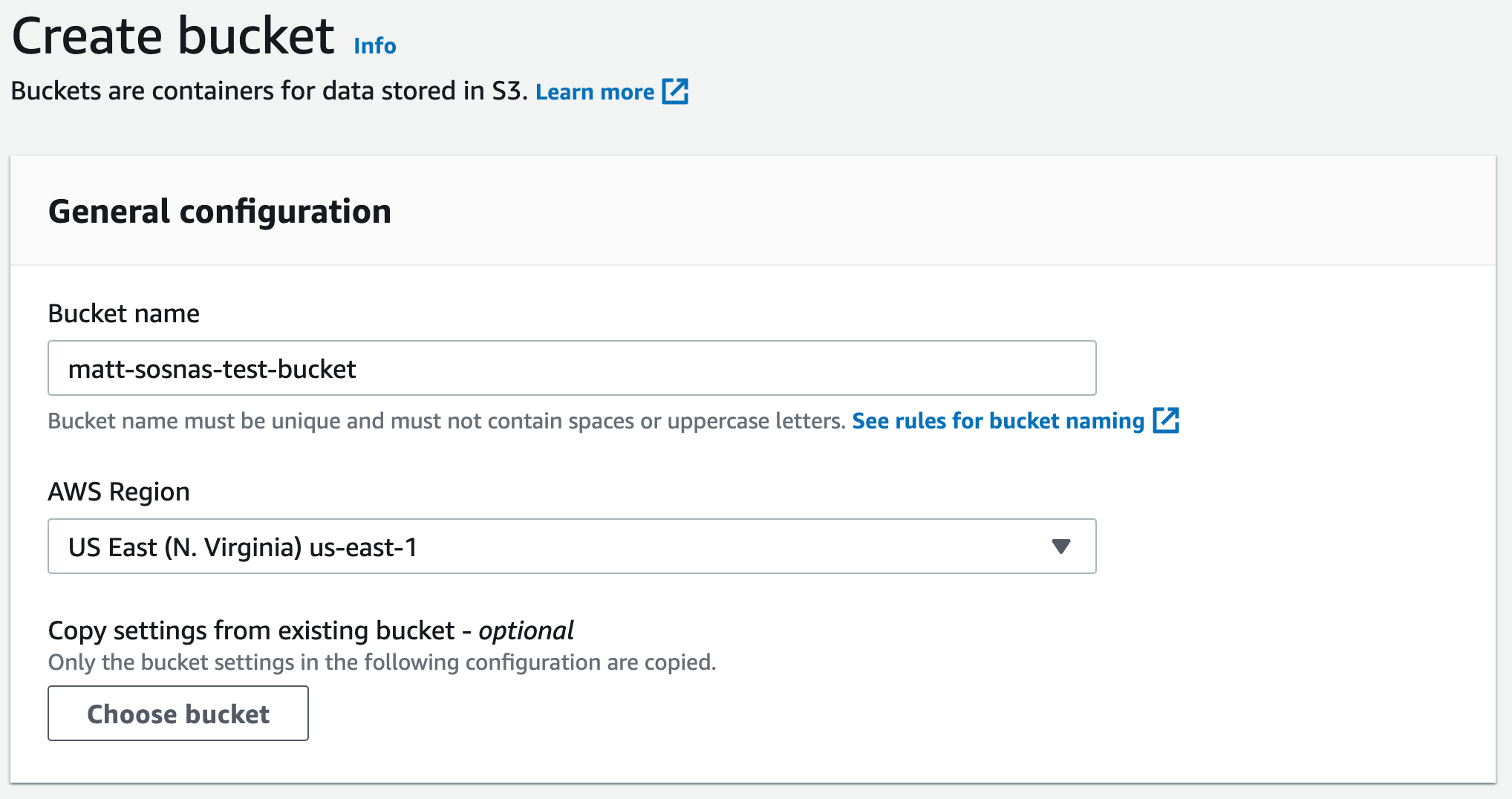
Task: Click external-link icon next to Learn more
Action: (x=675, y=91)
